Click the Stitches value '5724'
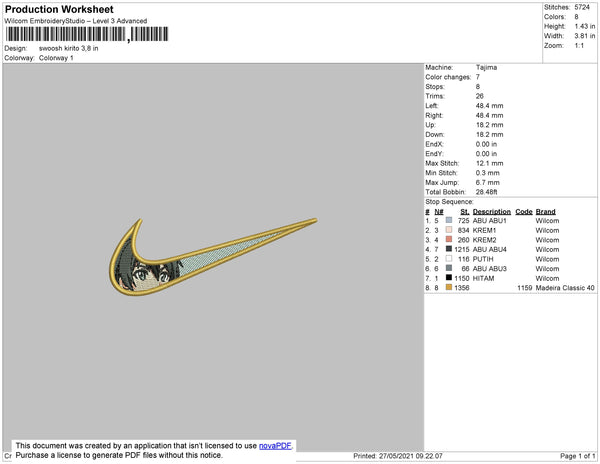 pos(582,7)
